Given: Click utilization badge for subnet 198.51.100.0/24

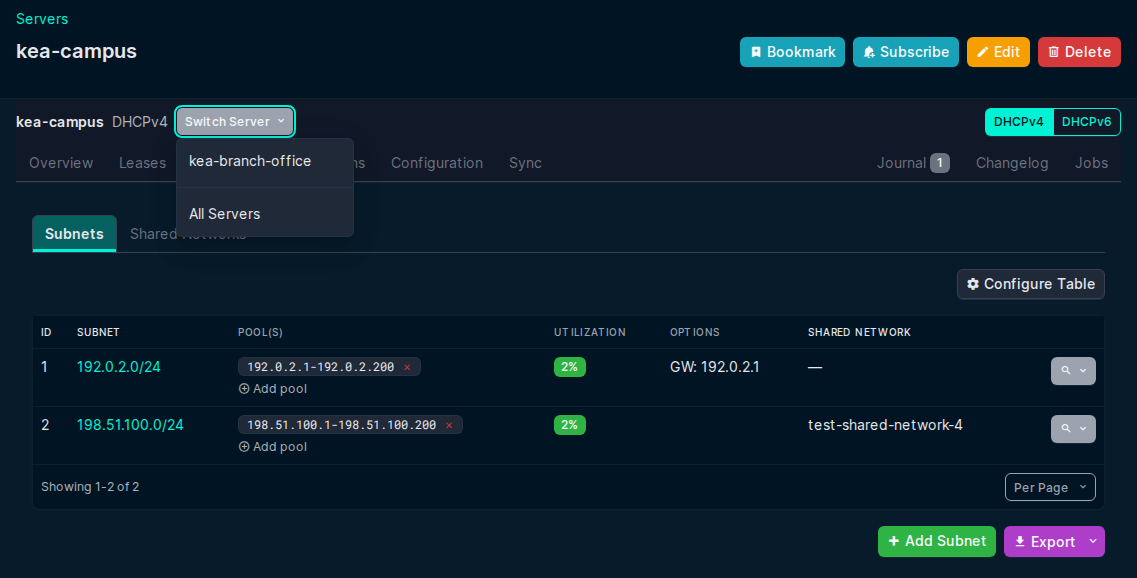Looking at the screenshot, I should [x=569, y=425].
